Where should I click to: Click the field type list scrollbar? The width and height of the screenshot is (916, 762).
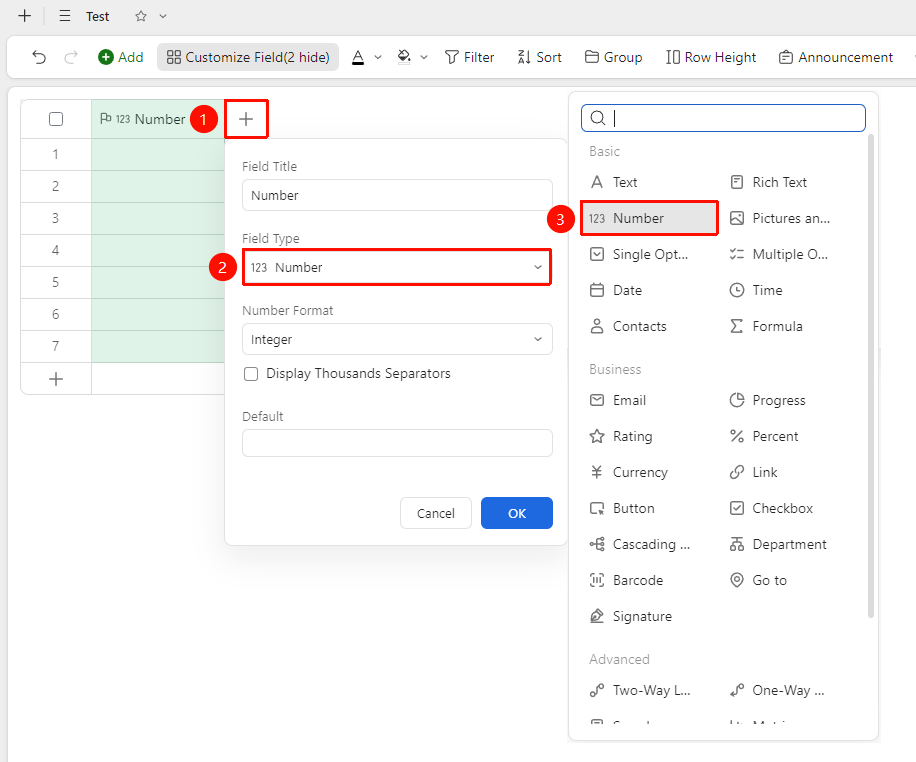pos(871,376)
